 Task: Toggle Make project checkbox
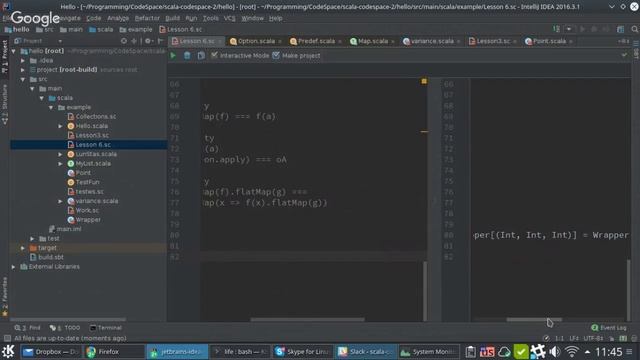pos(276,55)
